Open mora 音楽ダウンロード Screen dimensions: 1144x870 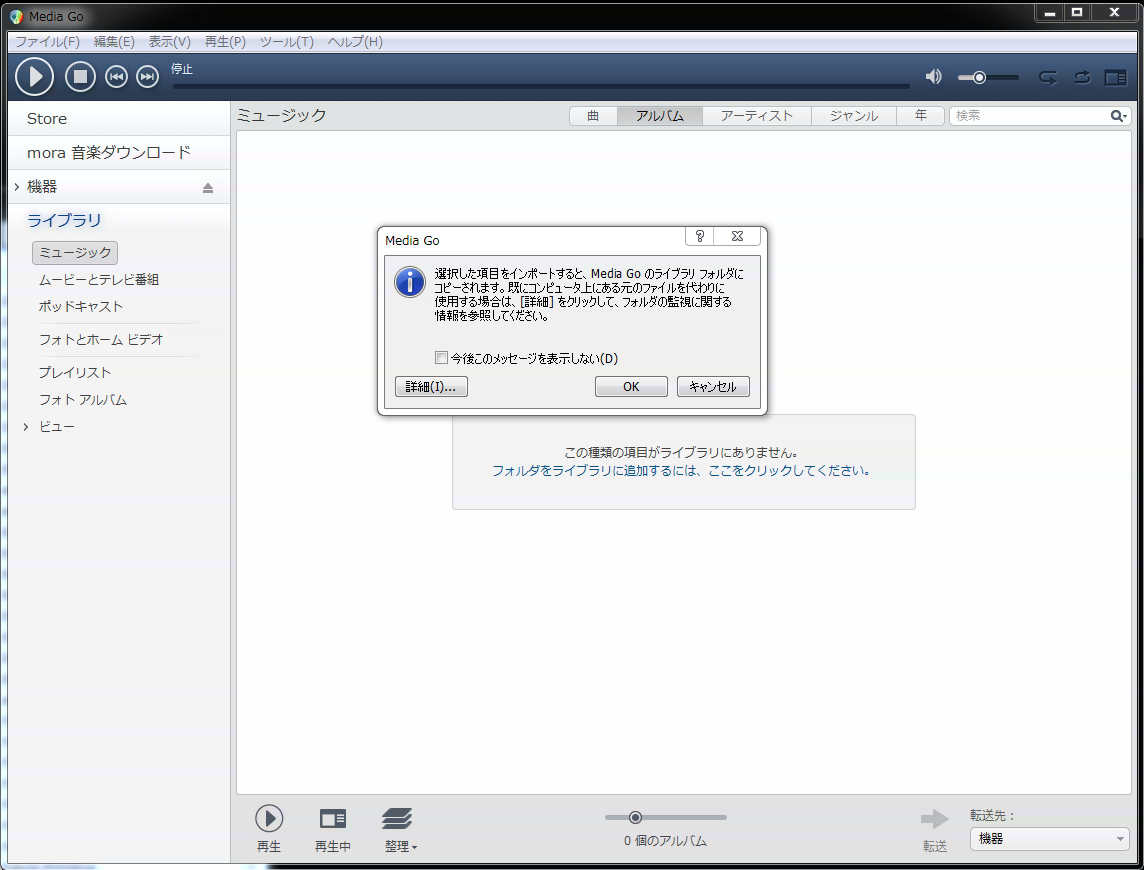(119, 153)
